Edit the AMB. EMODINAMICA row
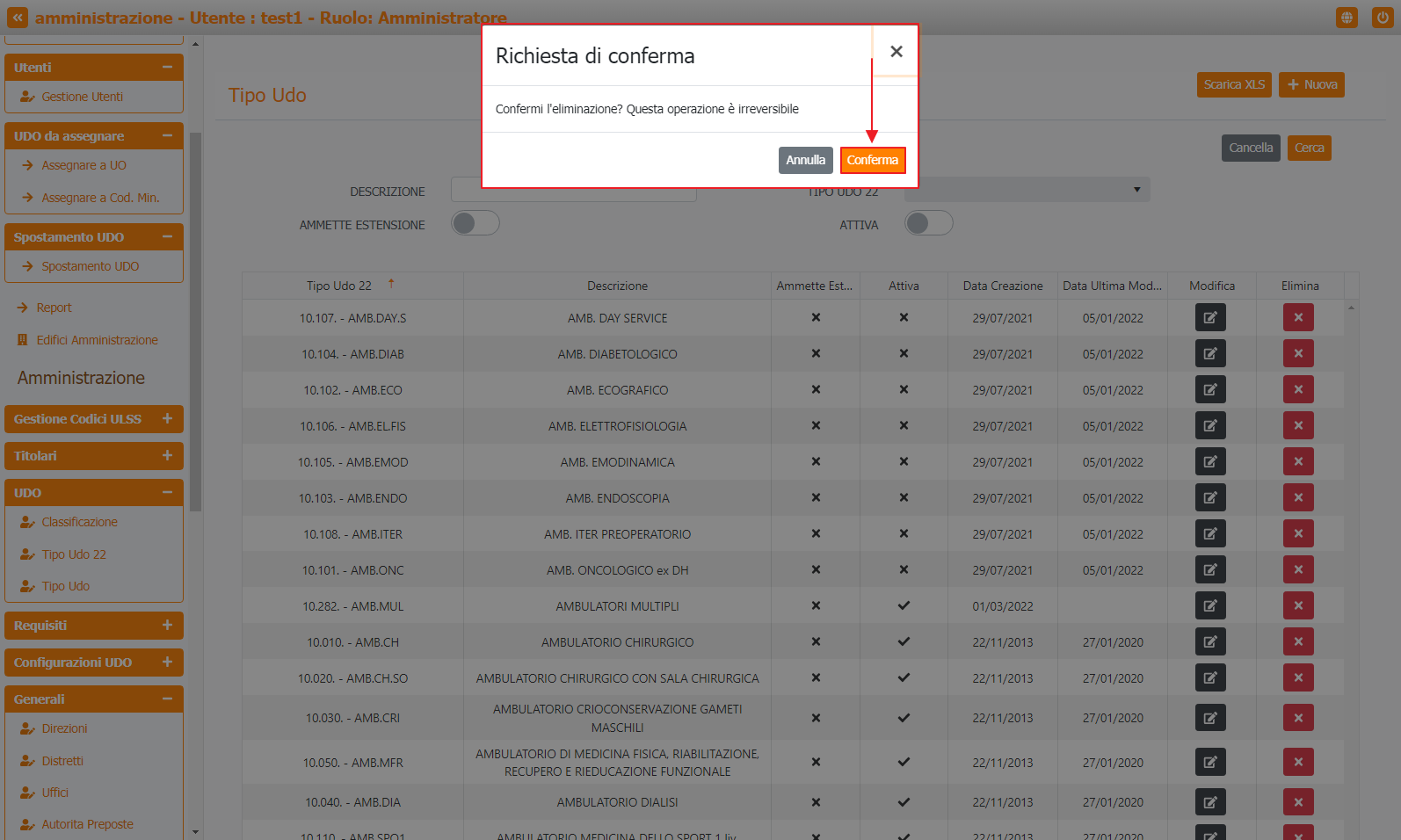This screenshot has height=840, width=1401. (x=1210, y=461)
